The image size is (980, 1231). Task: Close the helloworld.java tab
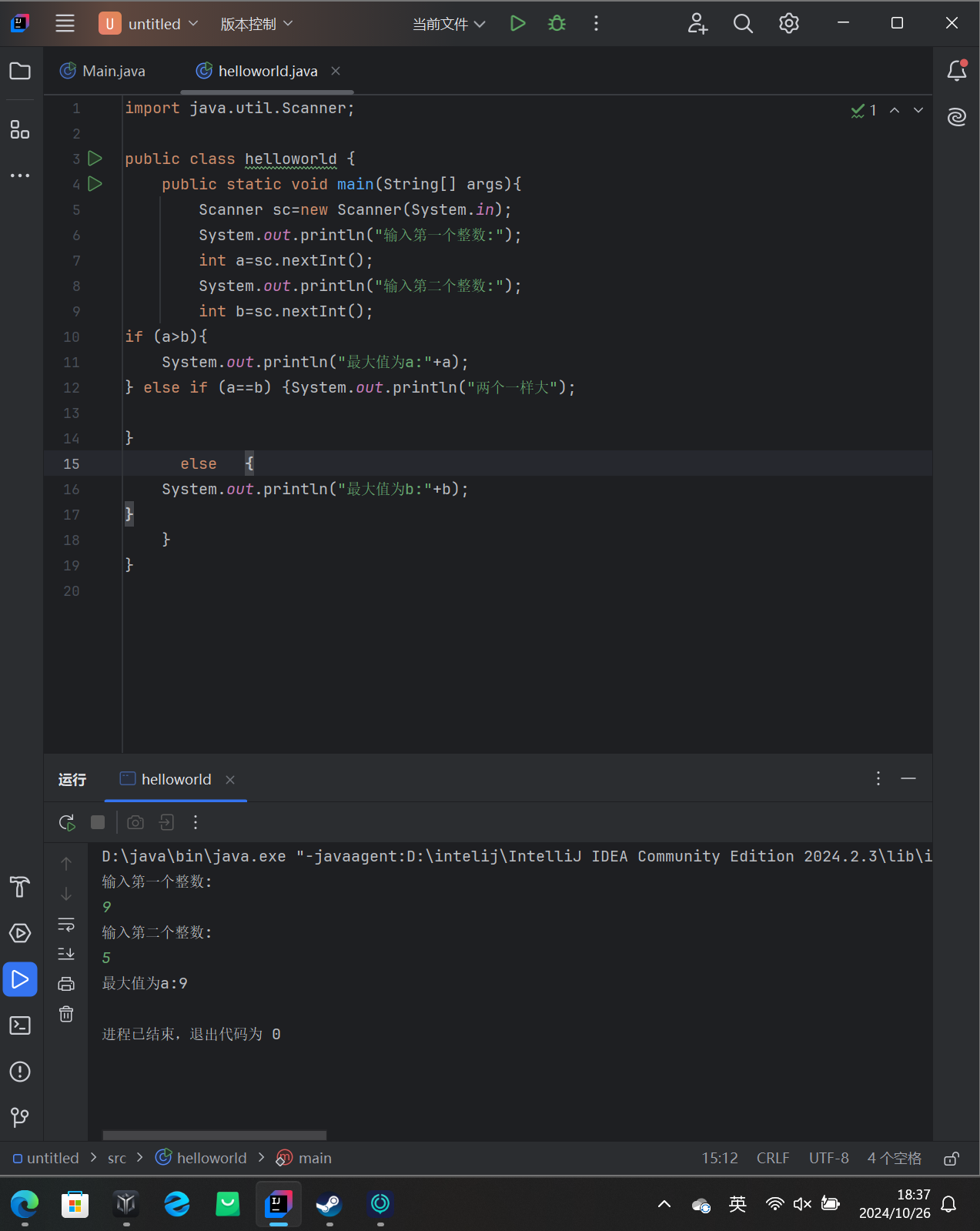pos(336,71)
